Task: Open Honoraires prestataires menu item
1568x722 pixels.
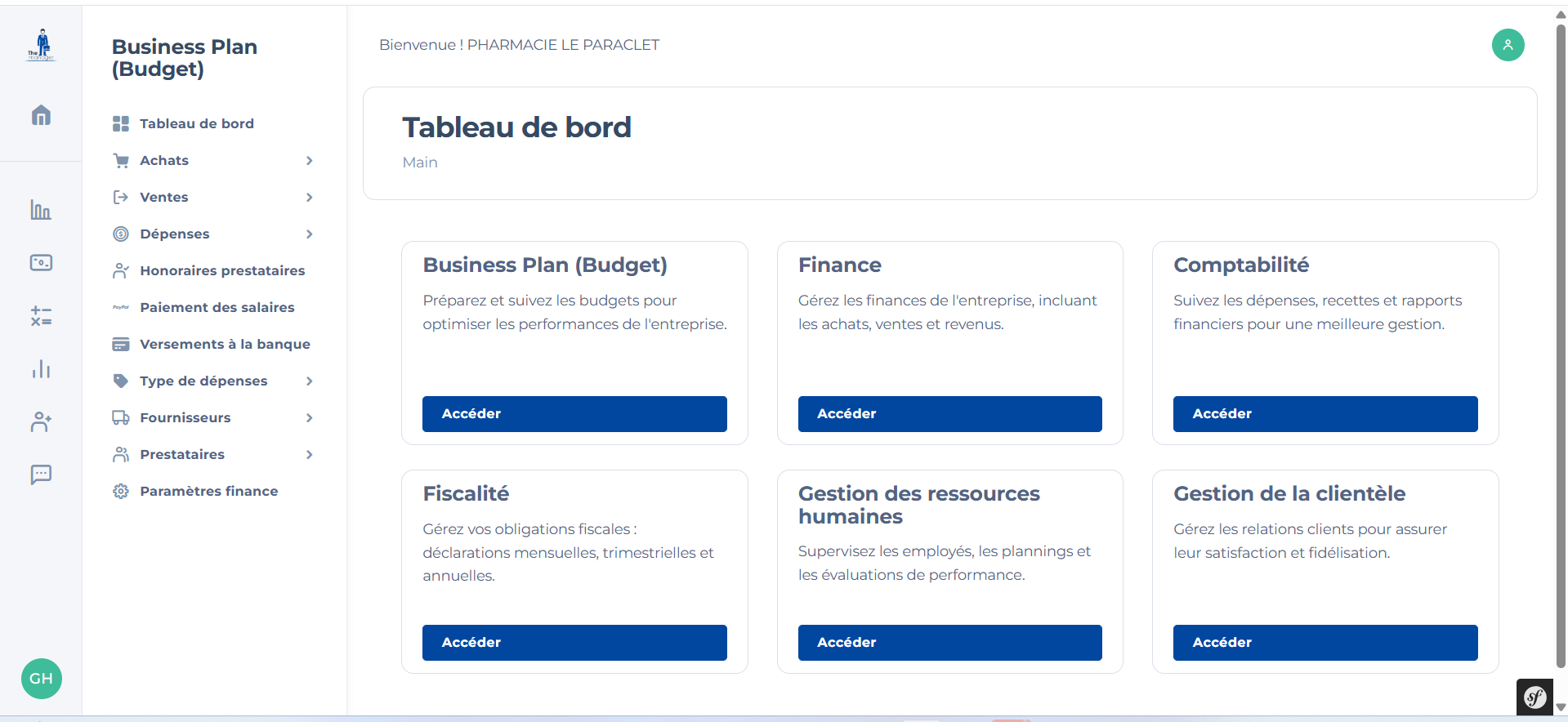Action: (221, 270)
